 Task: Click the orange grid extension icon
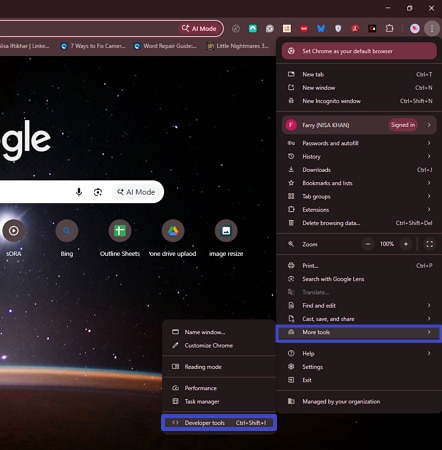tap(287, 29)
